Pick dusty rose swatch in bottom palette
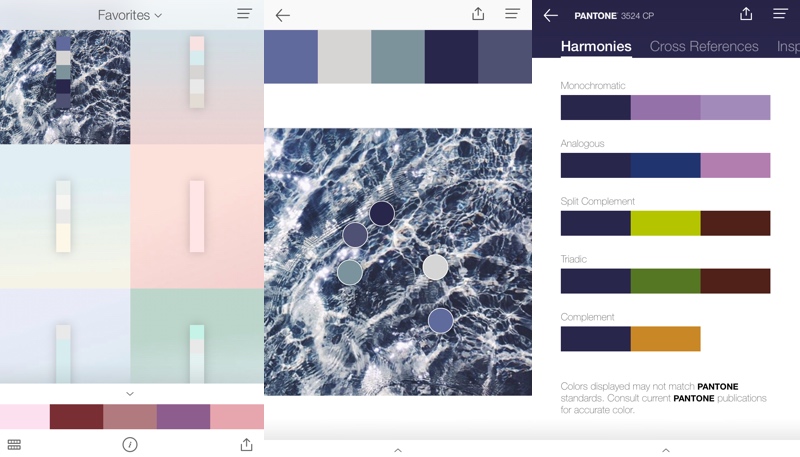Screen dimensions: 800x457 point(130,417)
